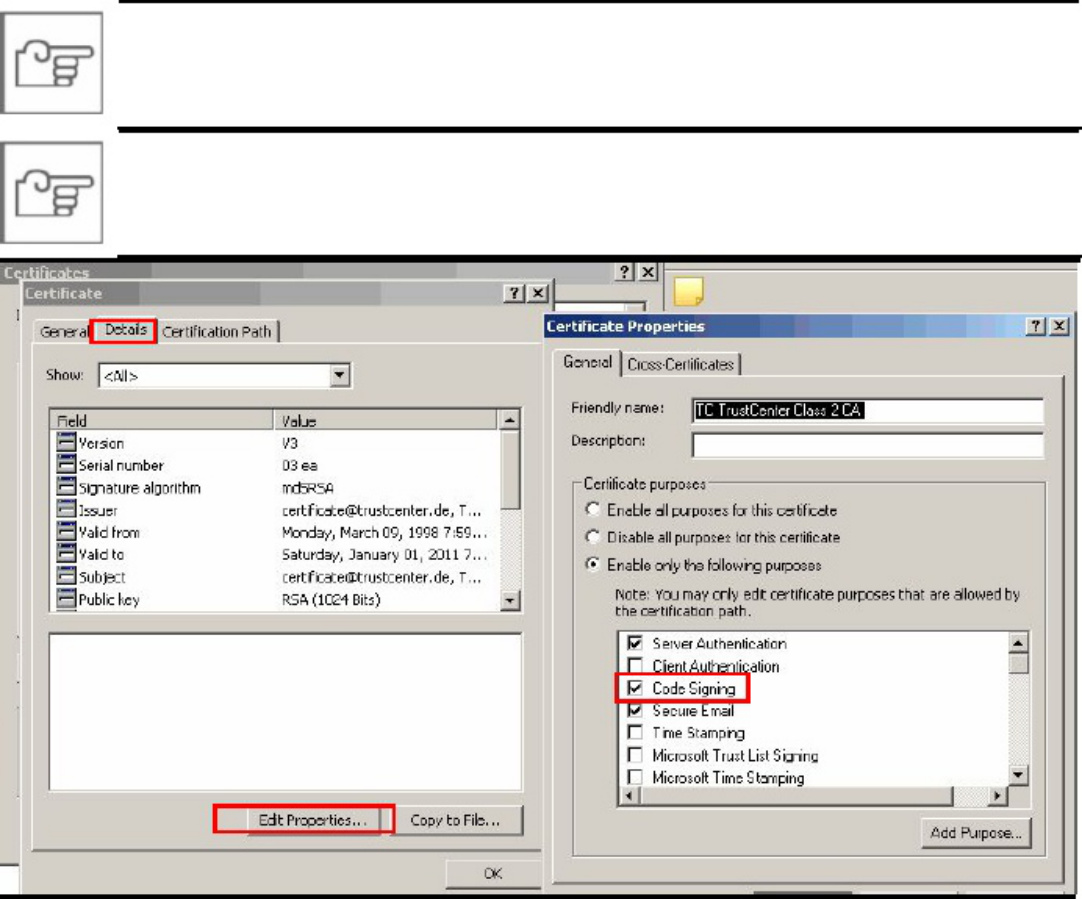This screenshot has height=899, width=1082.
Task: Select the 03 ea serial value
Action: [299, 465]
